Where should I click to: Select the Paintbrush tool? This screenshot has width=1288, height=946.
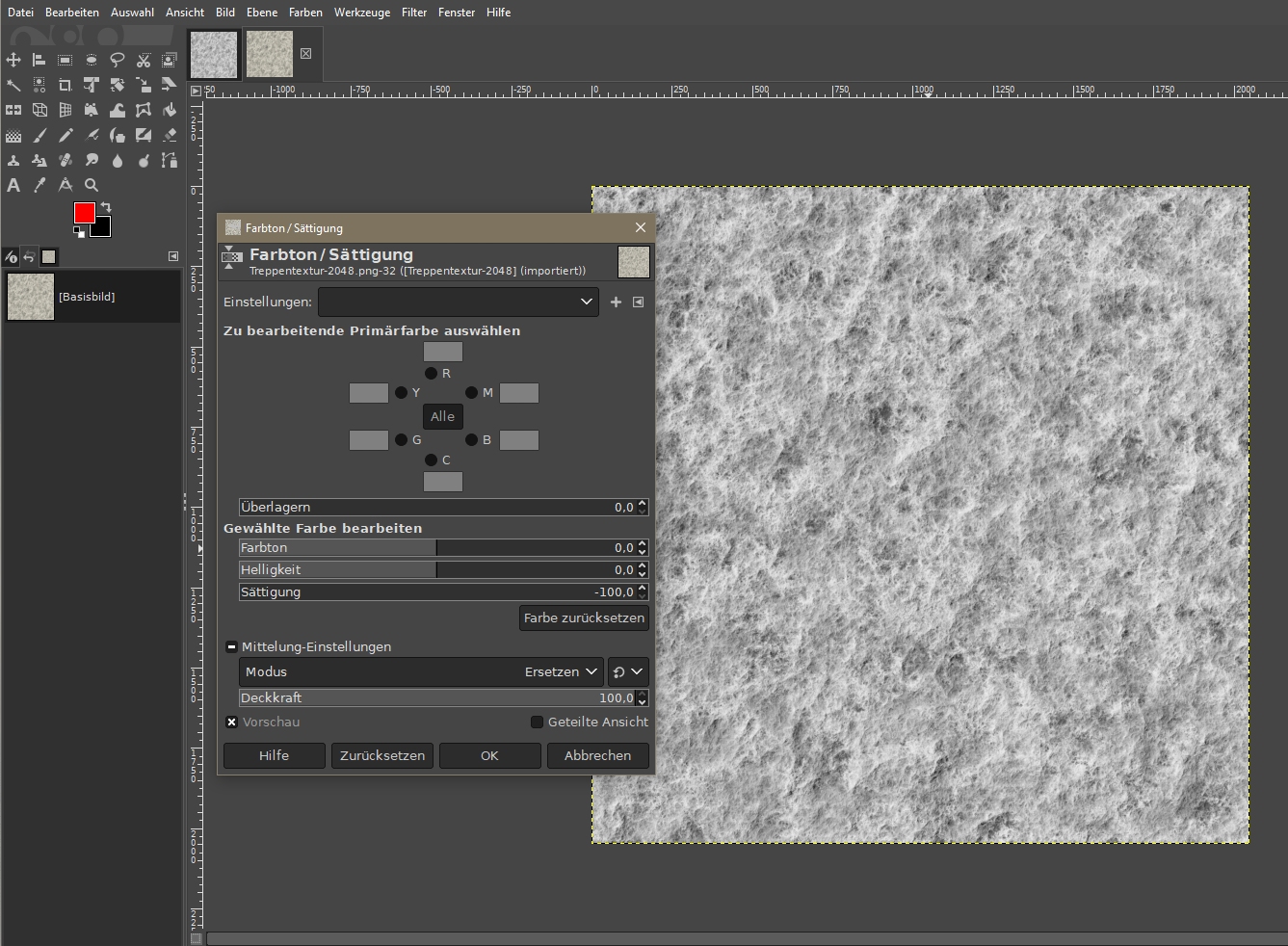point(39,135)
